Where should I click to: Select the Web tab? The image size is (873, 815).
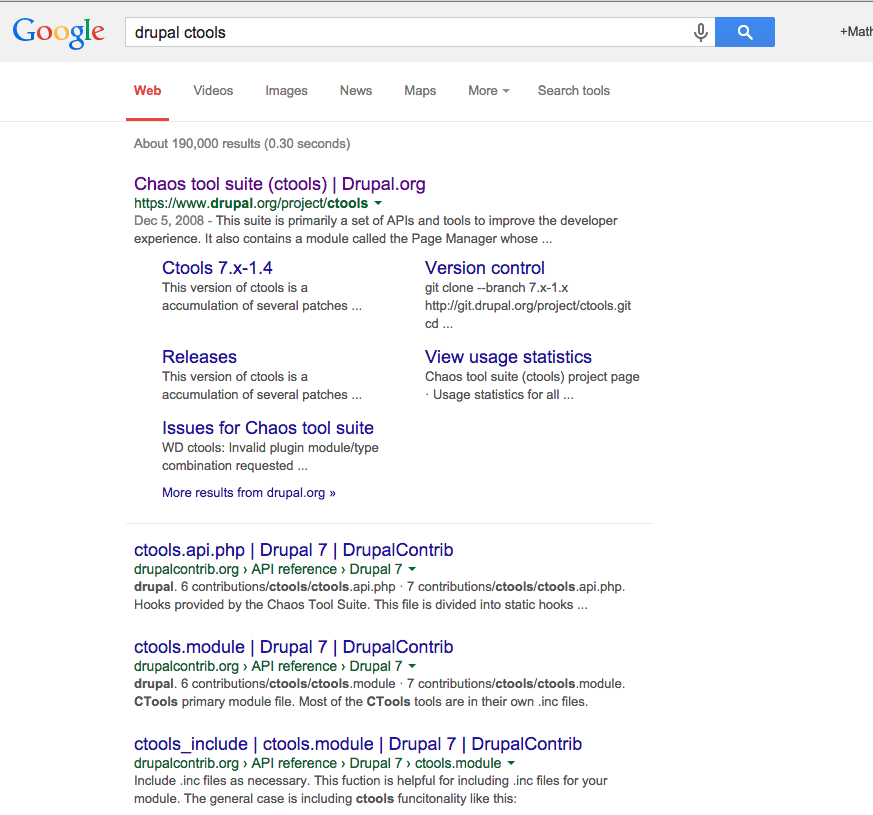148,91
